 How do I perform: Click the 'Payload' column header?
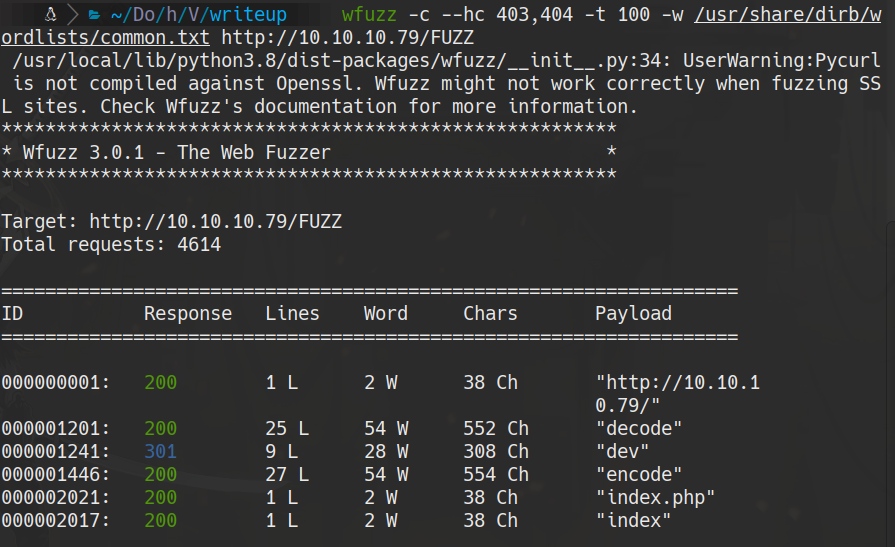[633, 313]
